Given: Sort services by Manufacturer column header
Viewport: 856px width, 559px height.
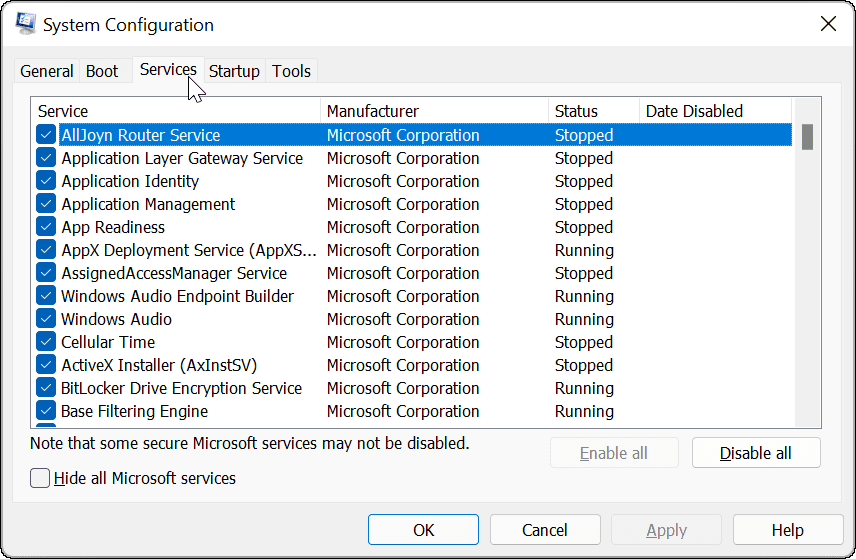Looking at the screenshot, I should [434, 111].
